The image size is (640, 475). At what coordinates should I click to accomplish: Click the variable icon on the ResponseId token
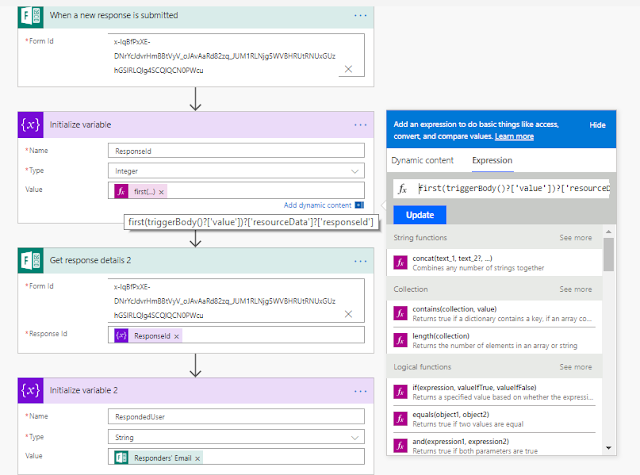[x=121, y=336]
